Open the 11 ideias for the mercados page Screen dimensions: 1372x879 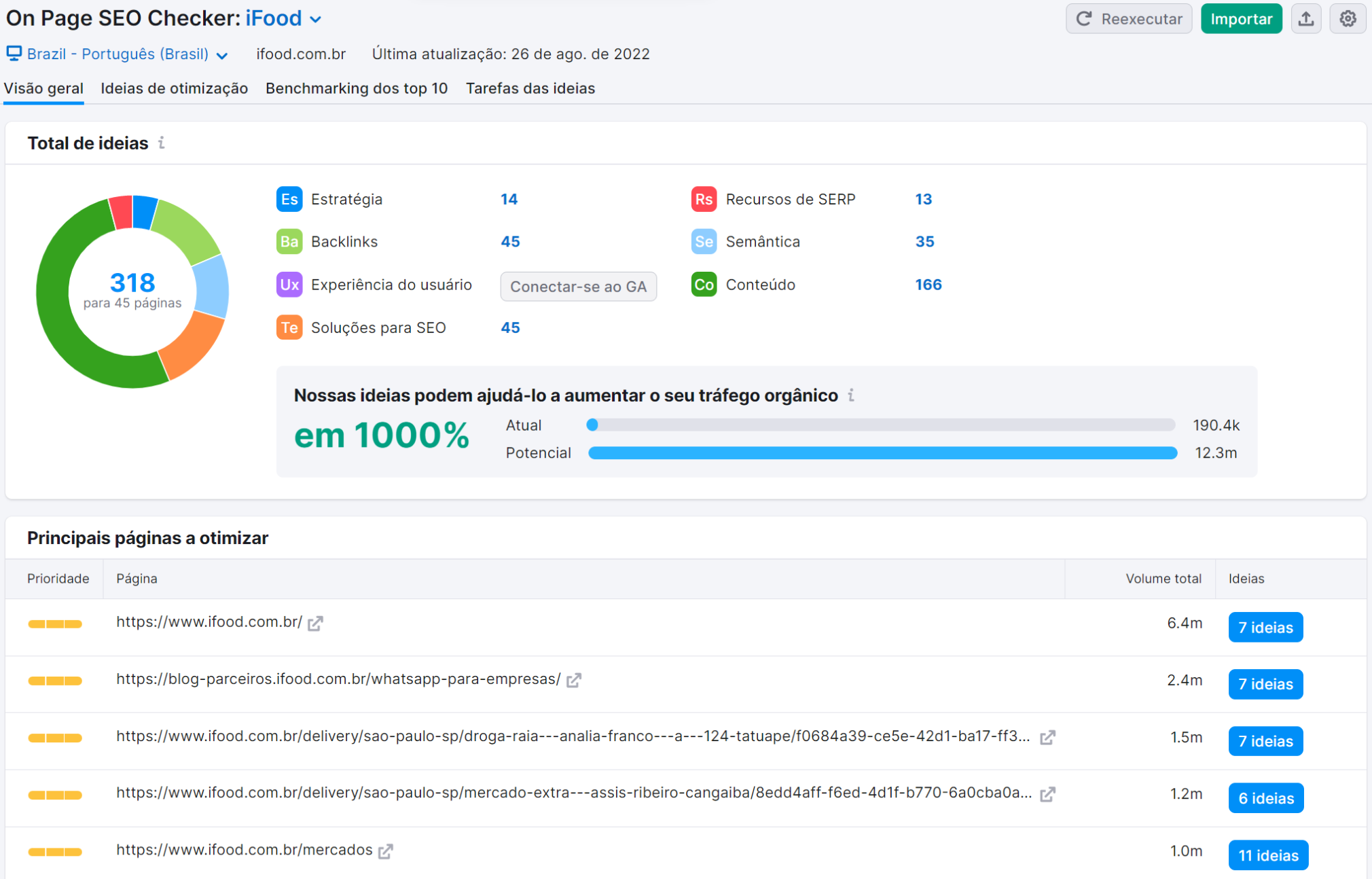[1267, 855]
